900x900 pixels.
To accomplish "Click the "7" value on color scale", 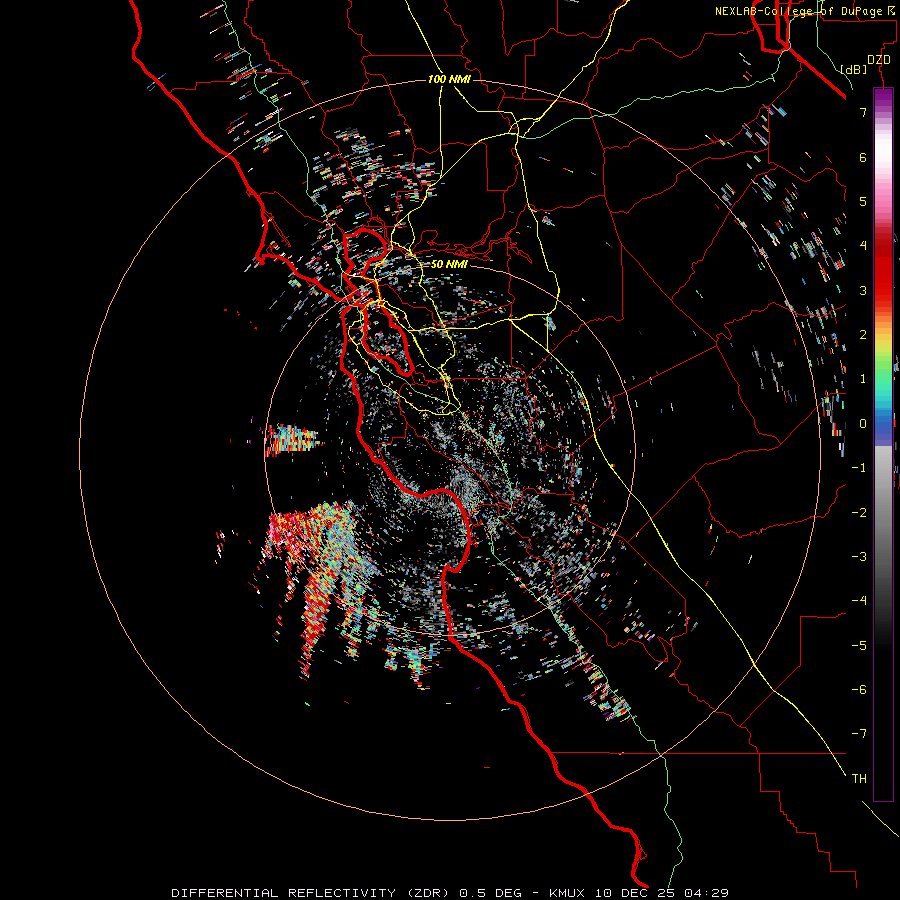I will tap(863, 112).
